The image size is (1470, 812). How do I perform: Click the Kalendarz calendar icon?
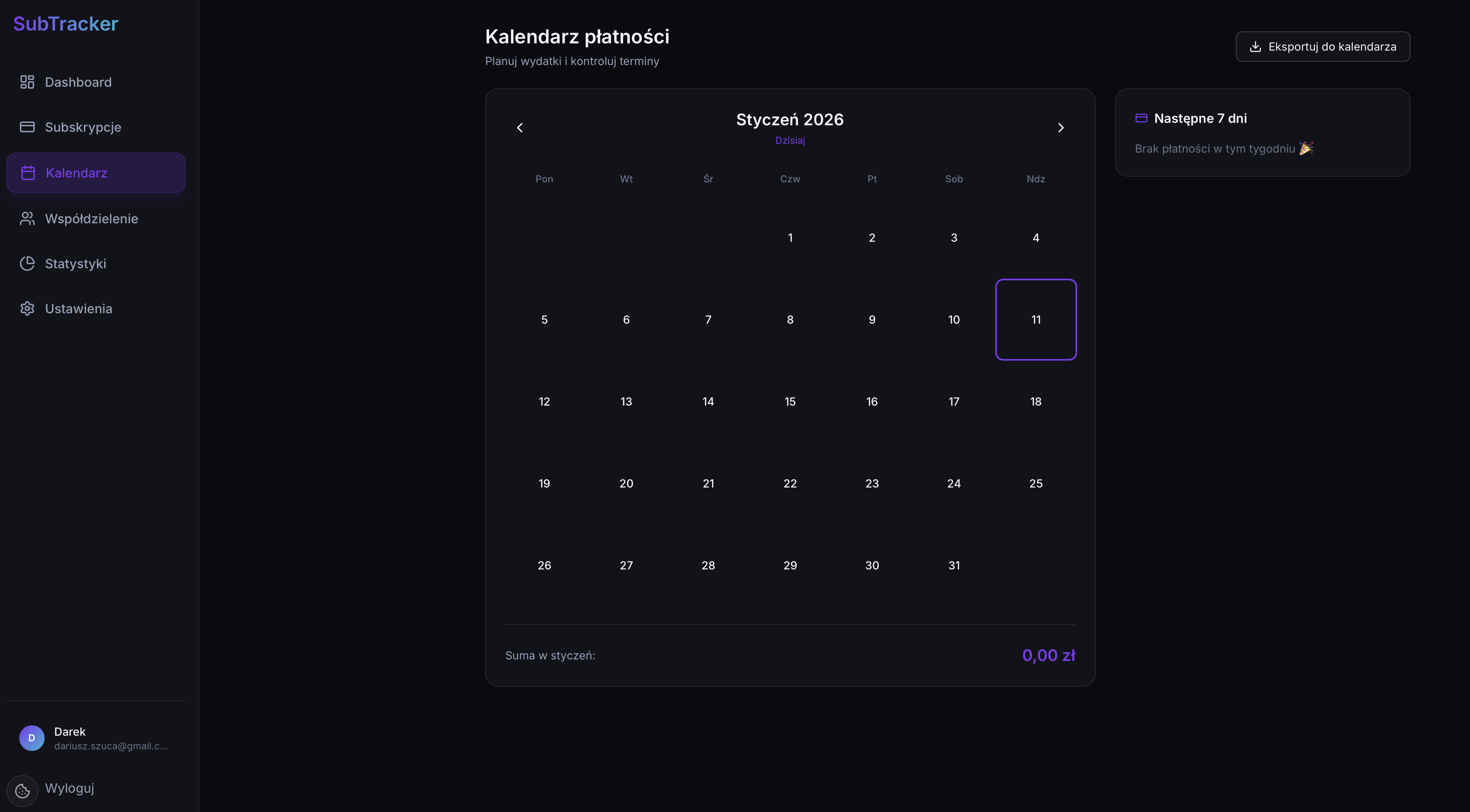point(28,173)
